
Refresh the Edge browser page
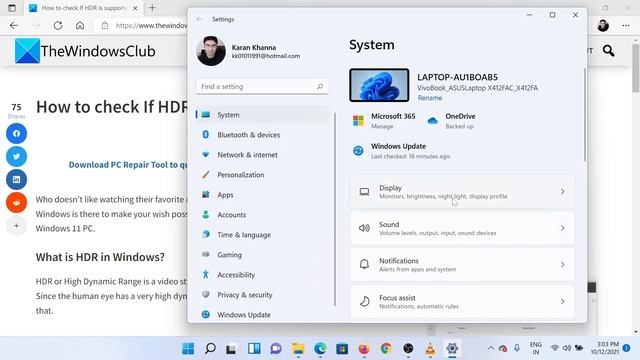[x=58, y=25]
